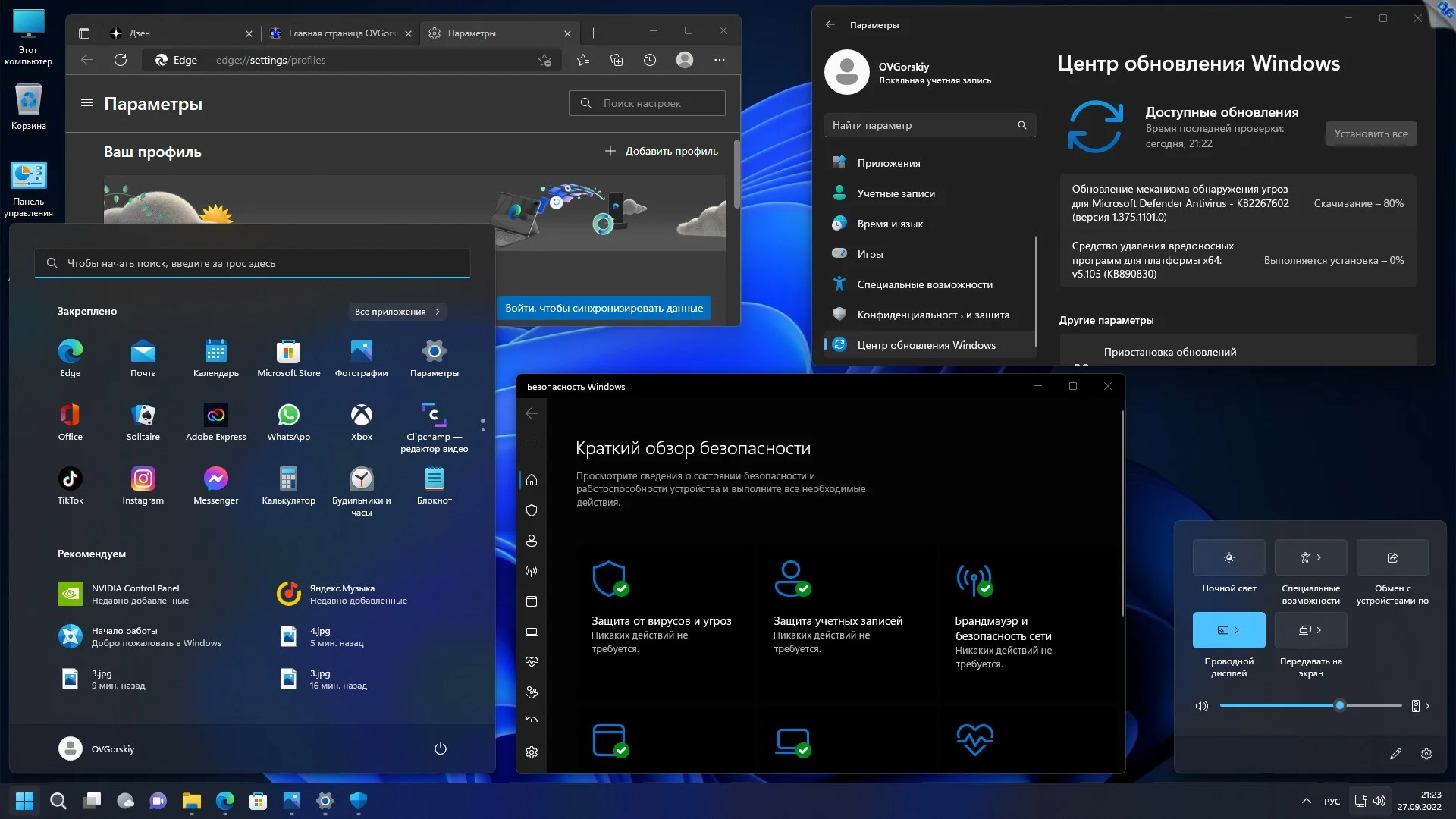1456x819 pixels.
Task: Open Edge Collections toolbar icon
Action: coord(617,60)
